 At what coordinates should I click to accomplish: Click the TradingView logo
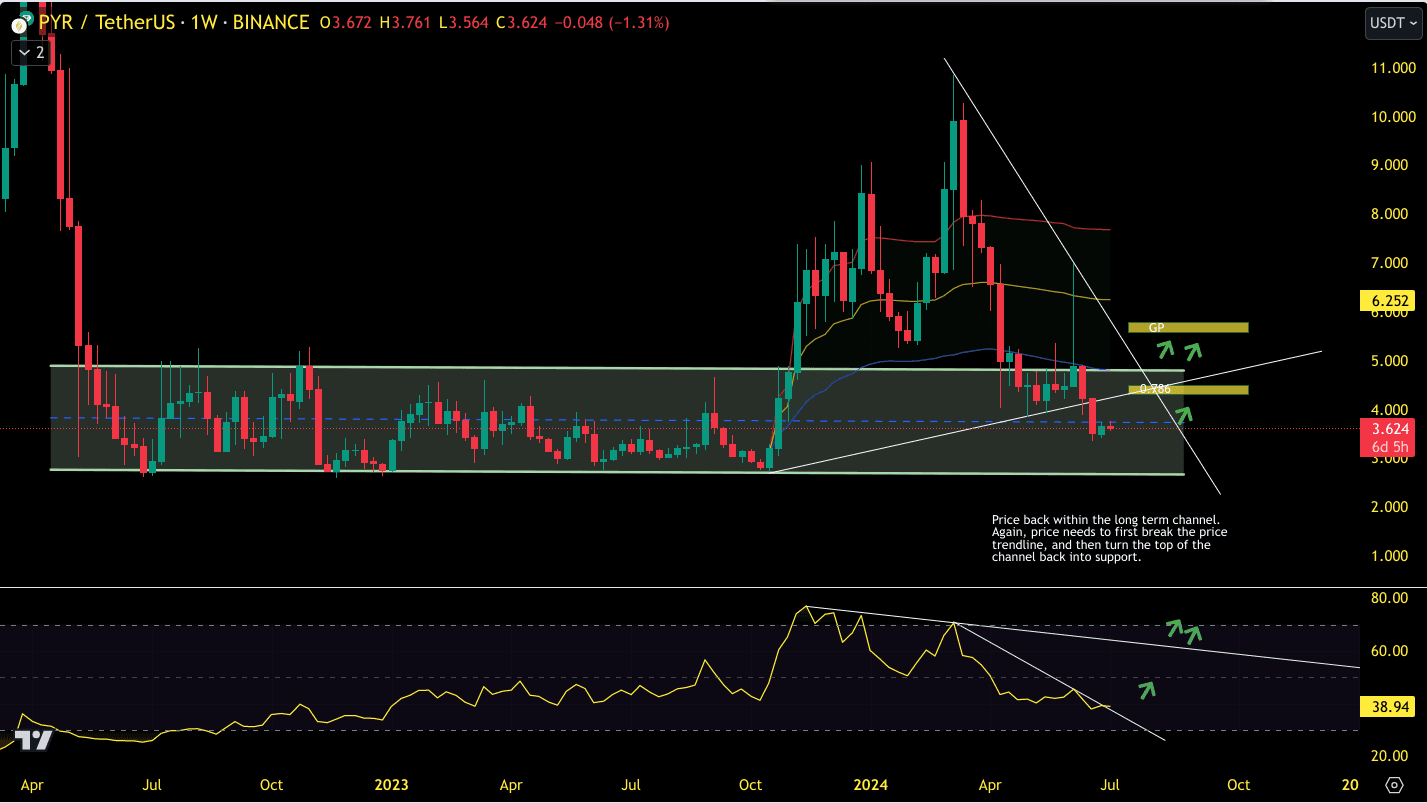tap(34, 740)
